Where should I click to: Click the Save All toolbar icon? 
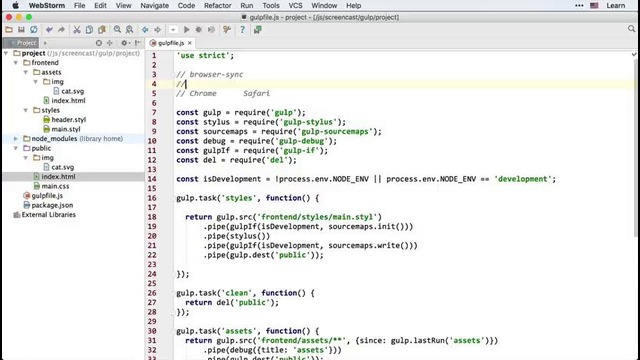pos(21,30)
